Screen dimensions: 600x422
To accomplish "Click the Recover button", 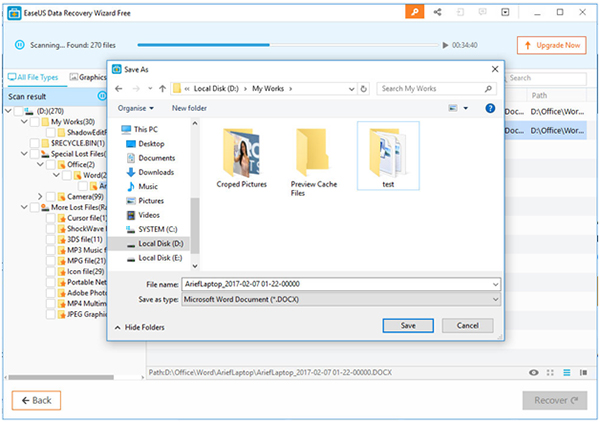I will 554,401.
